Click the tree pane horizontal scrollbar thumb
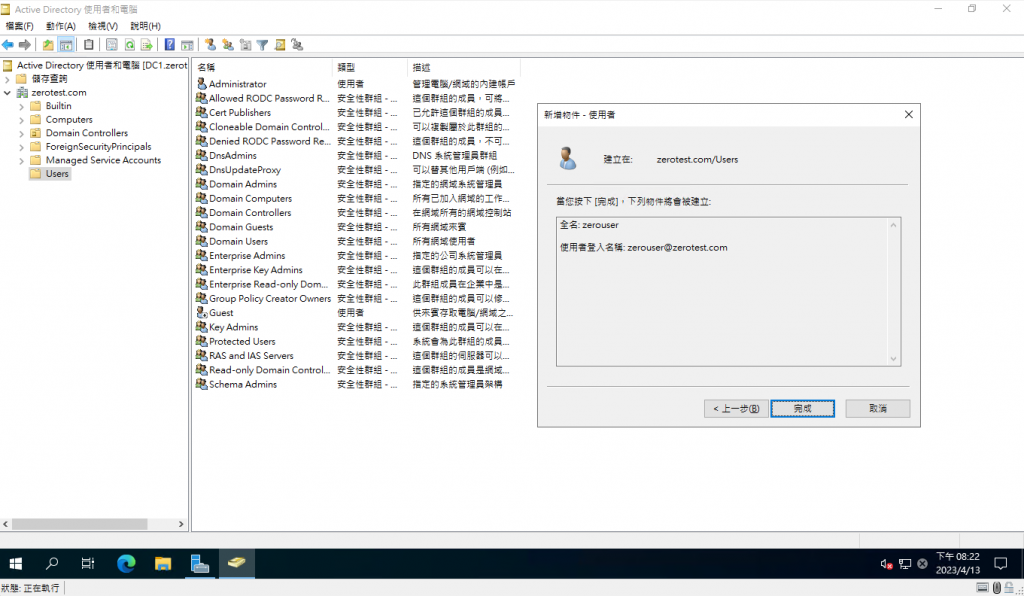This screenshot has height=596, width=1024. point(79,524)
